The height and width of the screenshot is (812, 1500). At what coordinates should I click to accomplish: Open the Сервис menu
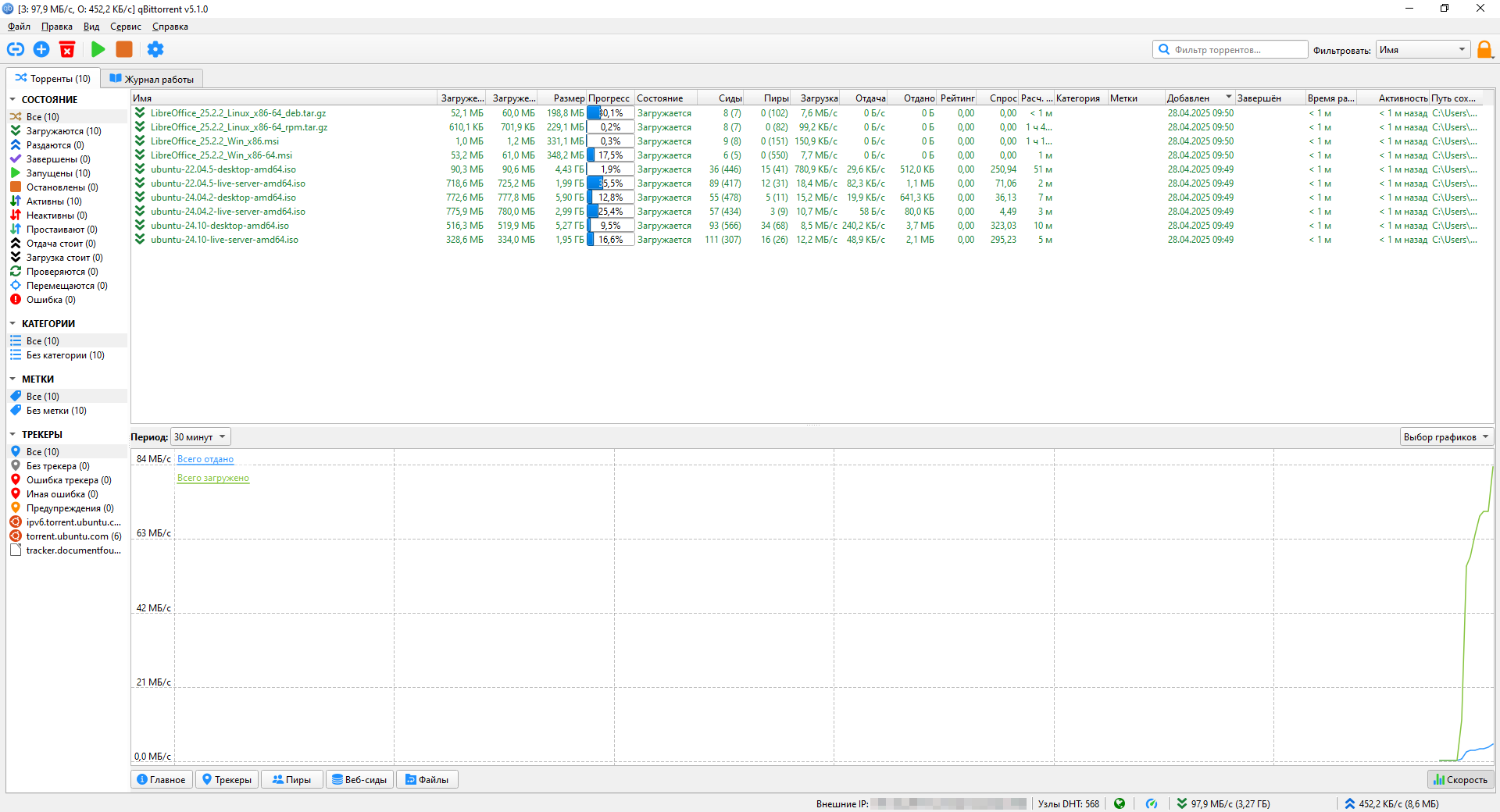point(126,27)
